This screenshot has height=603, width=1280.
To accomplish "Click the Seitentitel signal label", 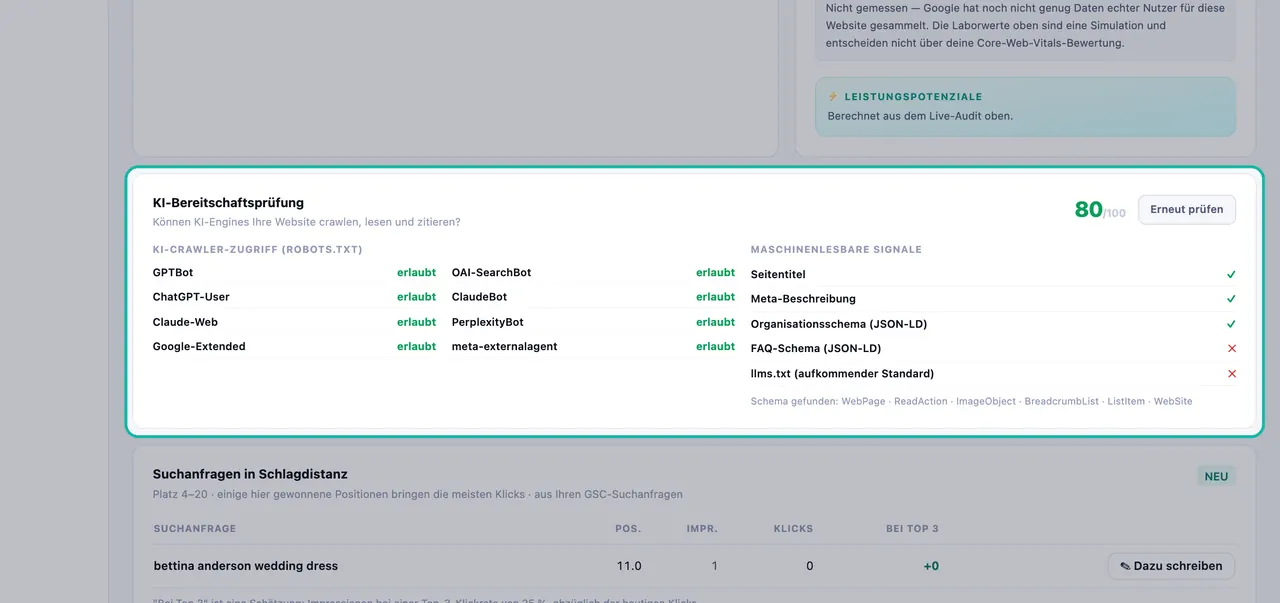I will point(778,274).
